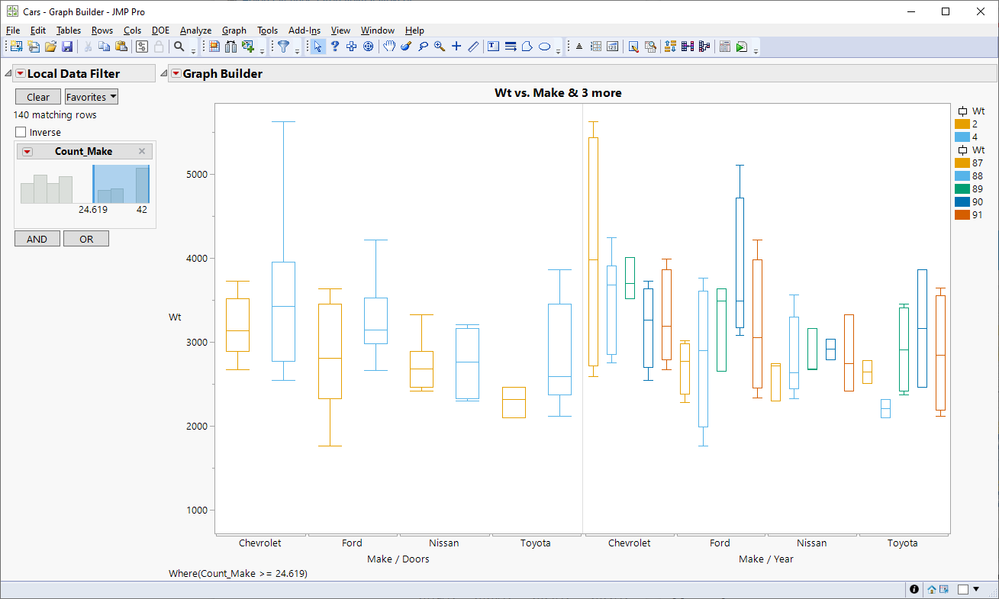Screen dimensions: 999x599
Task: Expand the toolbar overflow after the Oval tool
Action: (557, 50)
